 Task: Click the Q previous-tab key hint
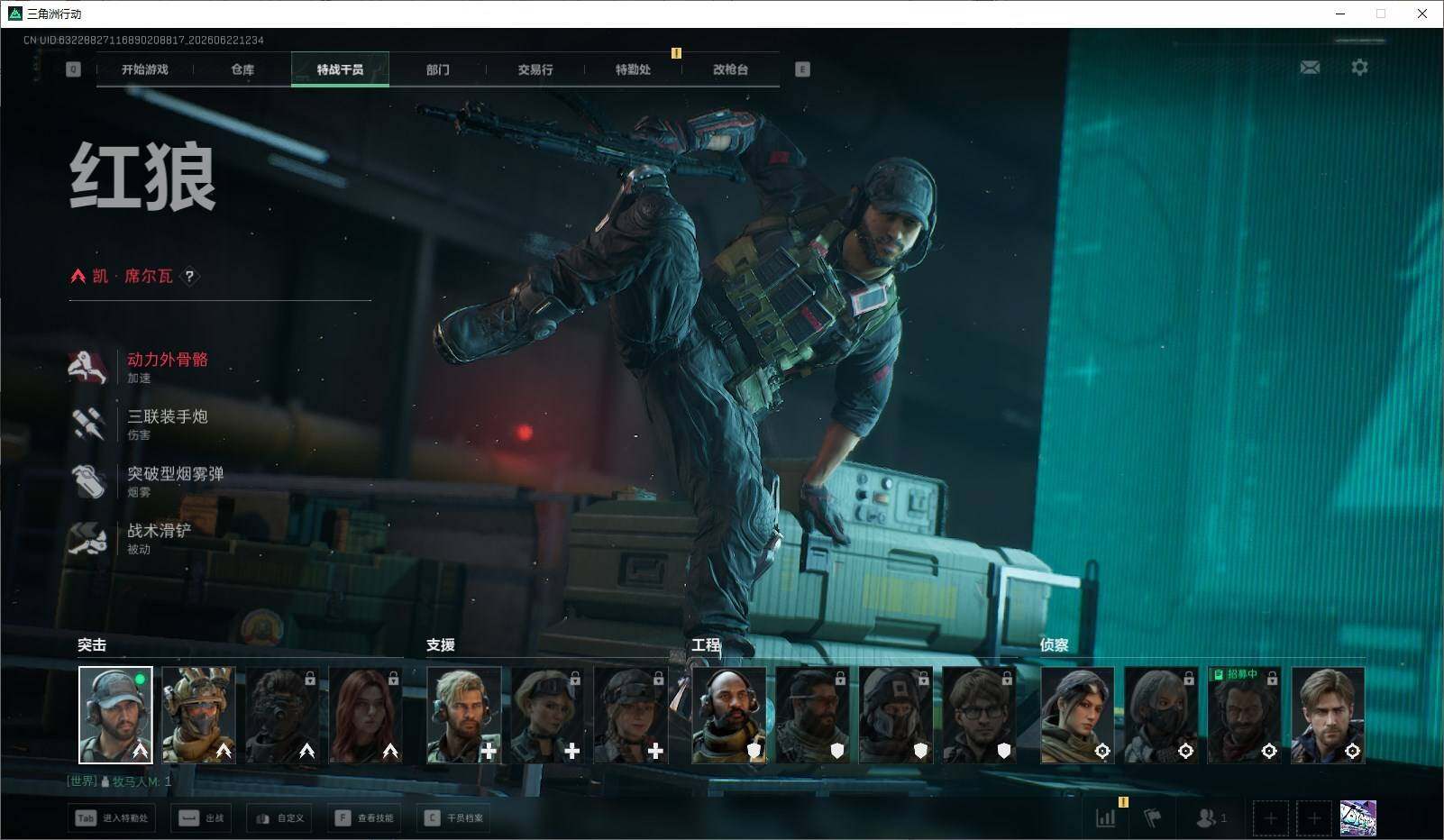coord(73,69)
